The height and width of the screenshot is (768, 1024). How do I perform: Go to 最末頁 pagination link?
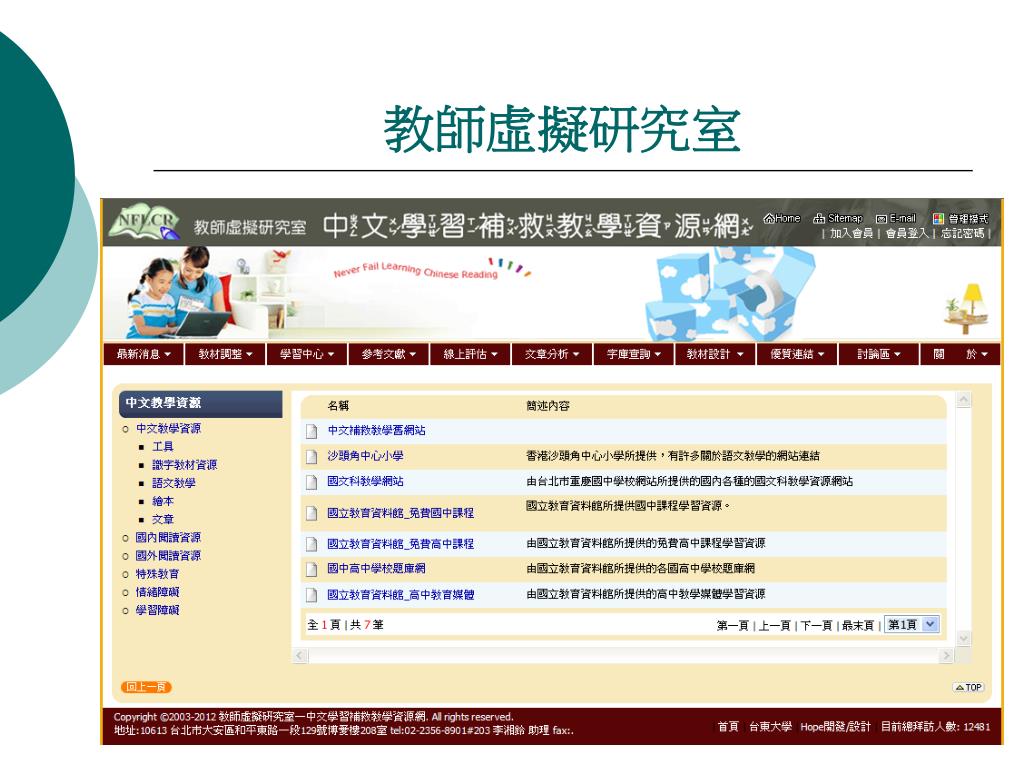[858, 626]
